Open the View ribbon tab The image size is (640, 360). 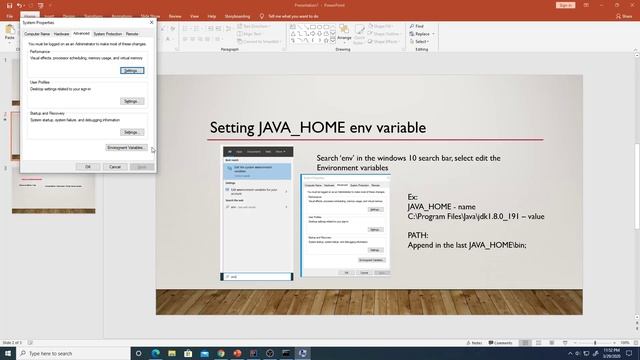click(194, 16)
